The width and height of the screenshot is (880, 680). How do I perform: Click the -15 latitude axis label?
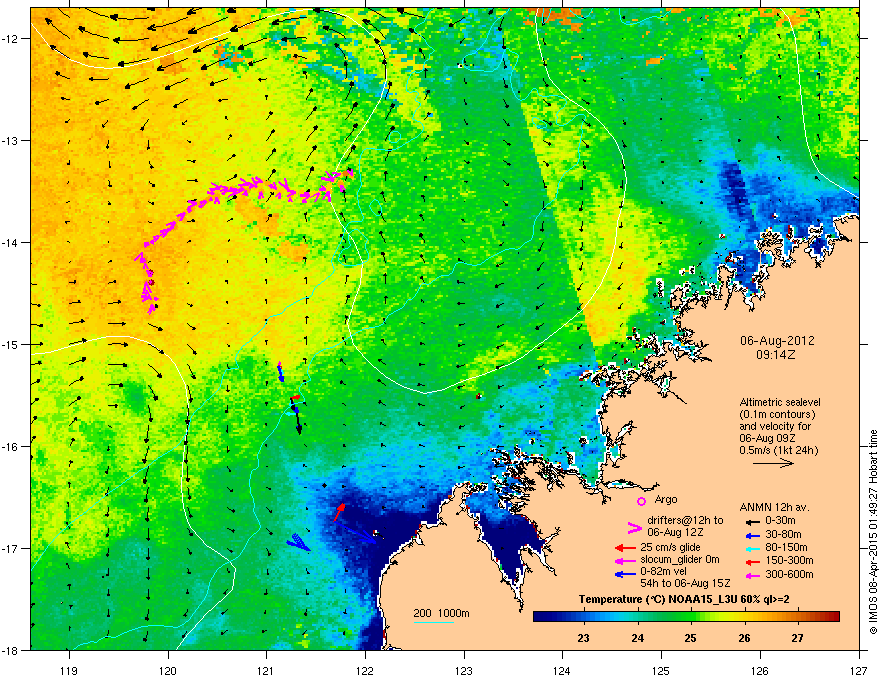(10, 344)
